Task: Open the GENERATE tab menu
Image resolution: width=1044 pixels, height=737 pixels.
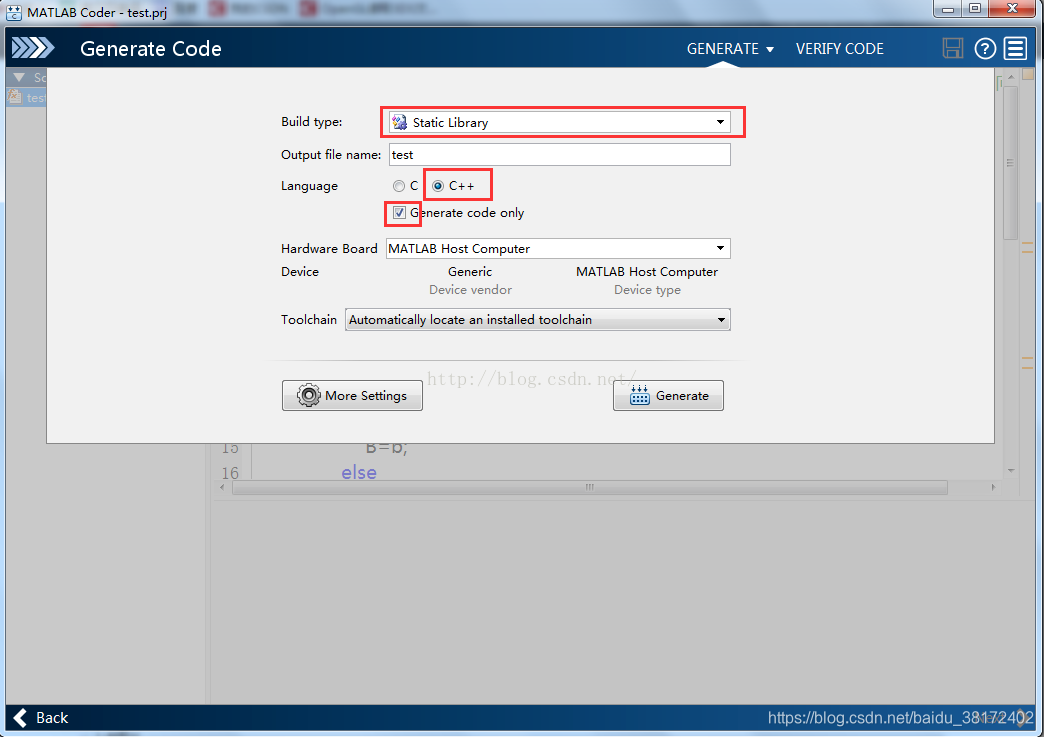Action: point(730,49)
